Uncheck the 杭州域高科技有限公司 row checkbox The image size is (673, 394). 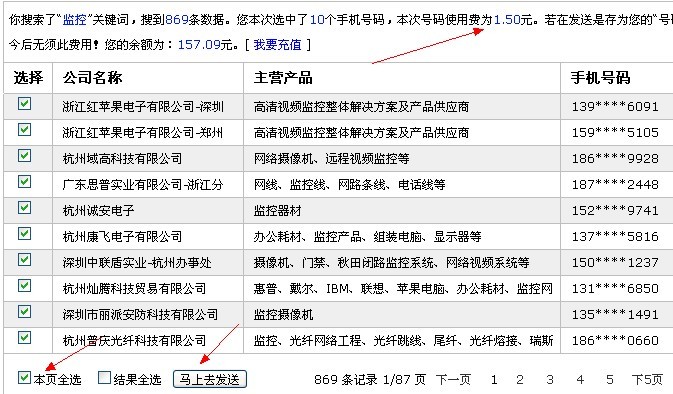pos(24,155)
